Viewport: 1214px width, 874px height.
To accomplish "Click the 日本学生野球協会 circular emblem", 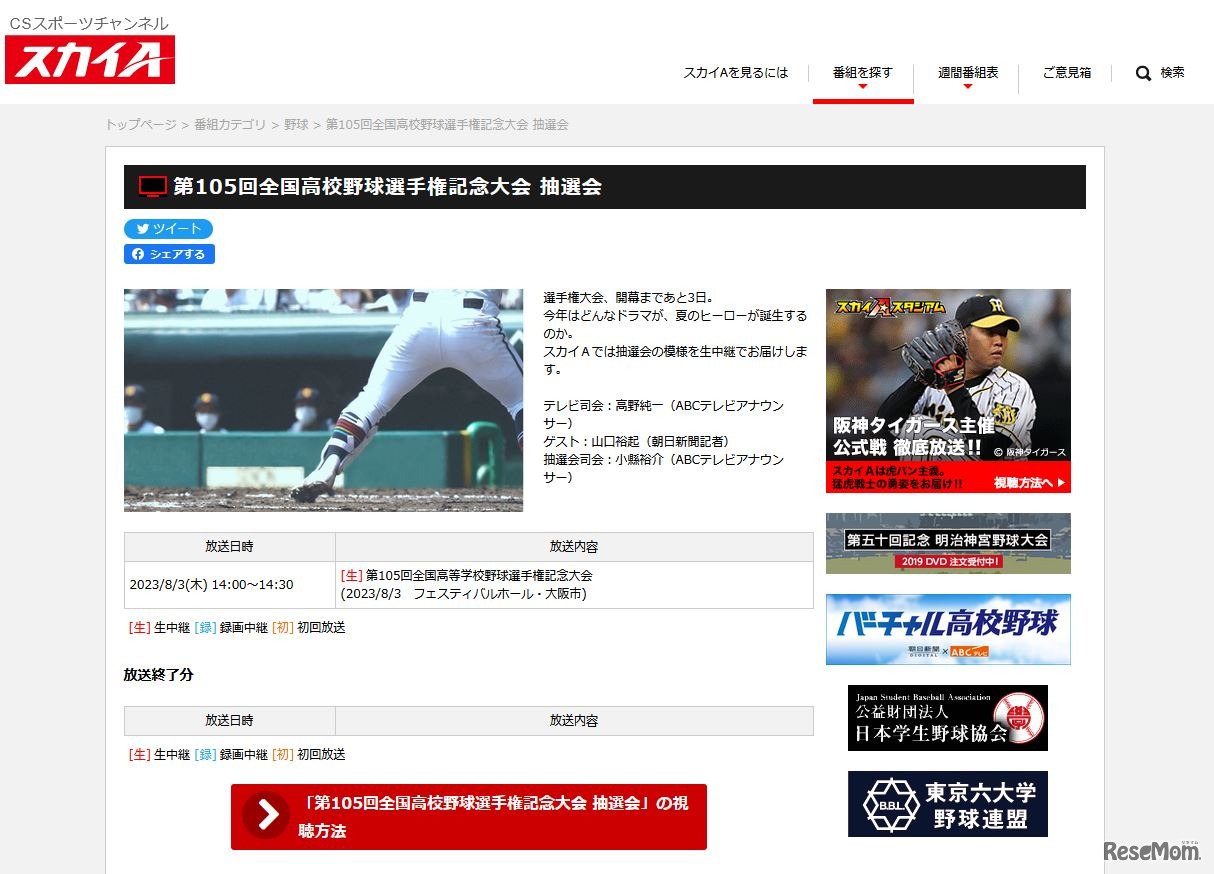I will [x=1016, y=716].
